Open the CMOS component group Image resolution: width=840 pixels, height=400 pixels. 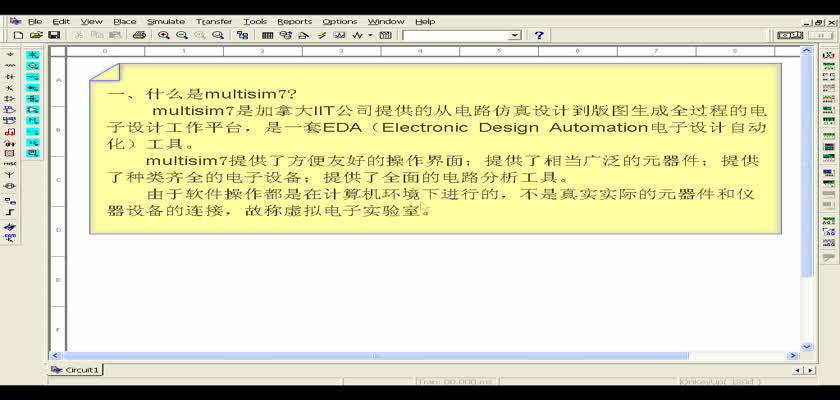pyautogui.click(x=10, y=120)
